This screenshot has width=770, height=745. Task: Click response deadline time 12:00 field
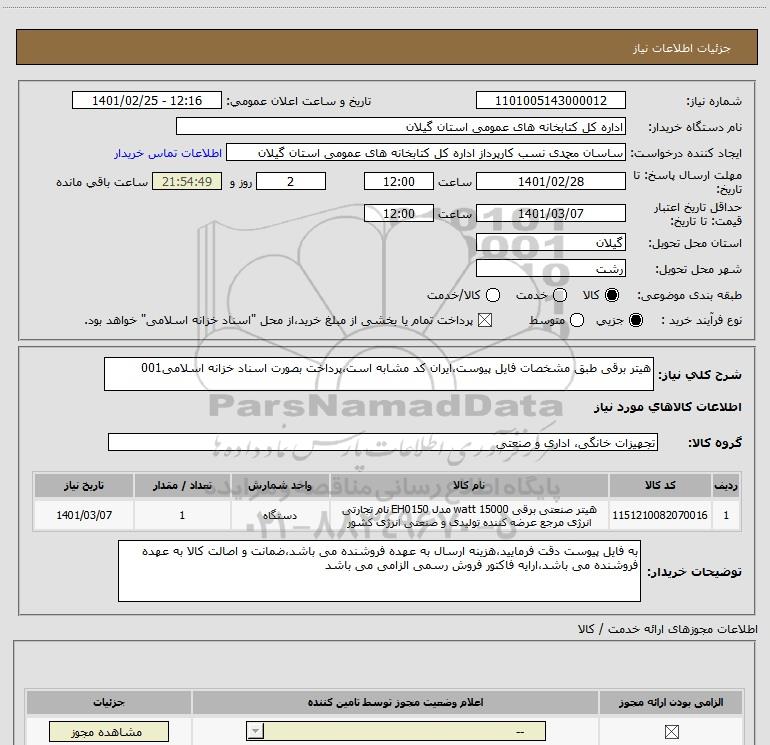399,181
